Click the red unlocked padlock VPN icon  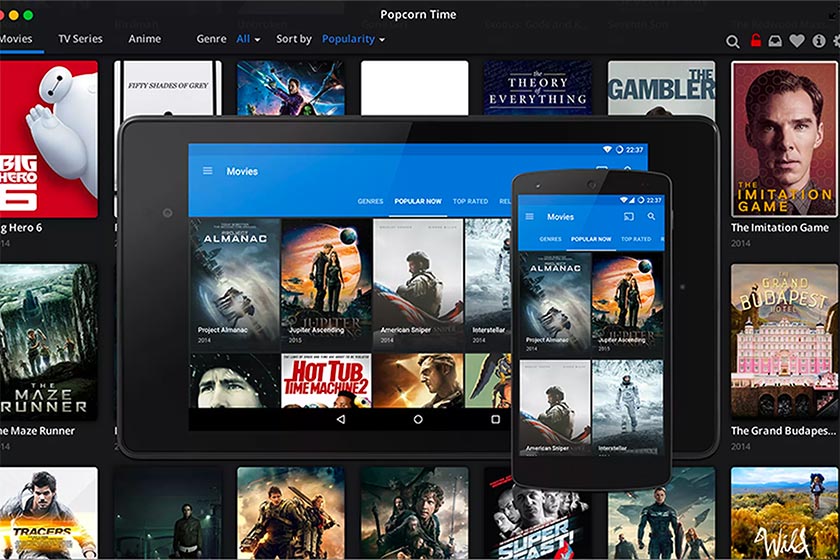coord(755,40)
